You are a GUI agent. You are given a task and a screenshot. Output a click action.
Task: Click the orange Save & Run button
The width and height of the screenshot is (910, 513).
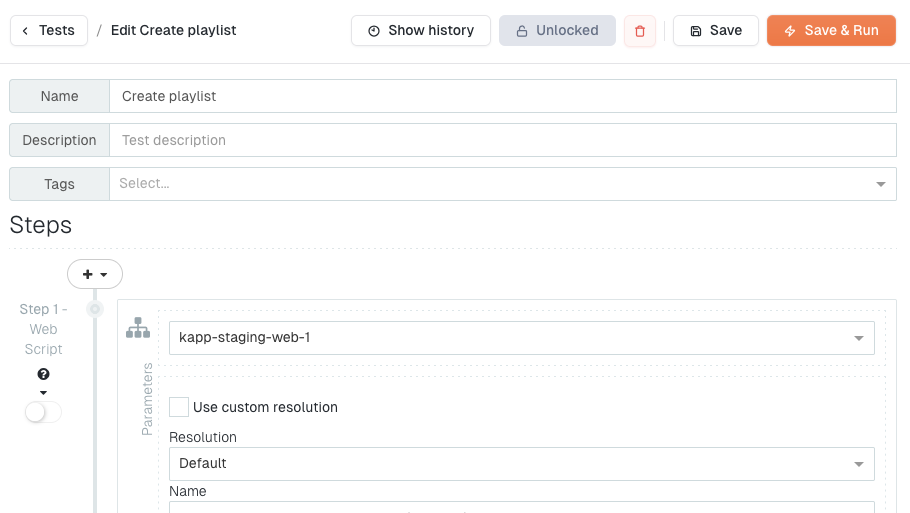(831, 31)
